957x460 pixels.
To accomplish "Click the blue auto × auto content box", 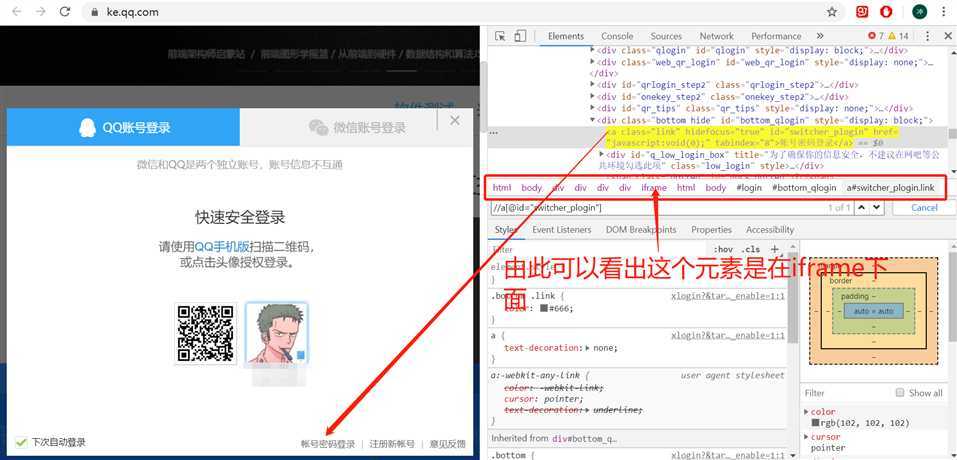I will click(873, 311).
